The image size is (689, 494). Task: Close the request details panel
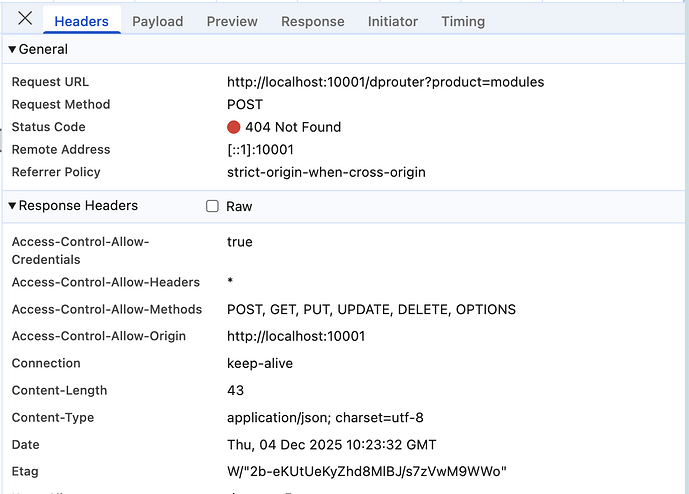[x=25, y=20]
